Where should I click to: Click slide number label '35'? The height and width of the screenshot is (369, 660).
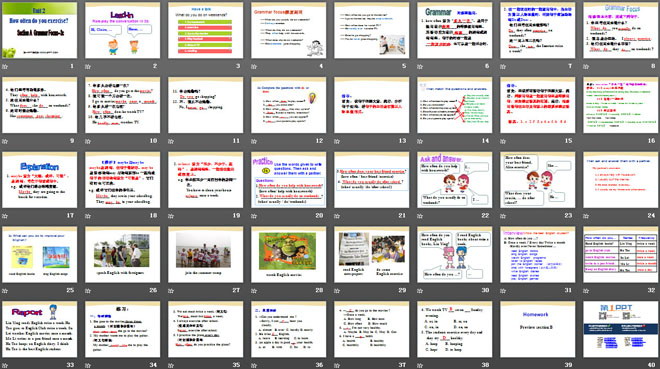click(236, 365)
